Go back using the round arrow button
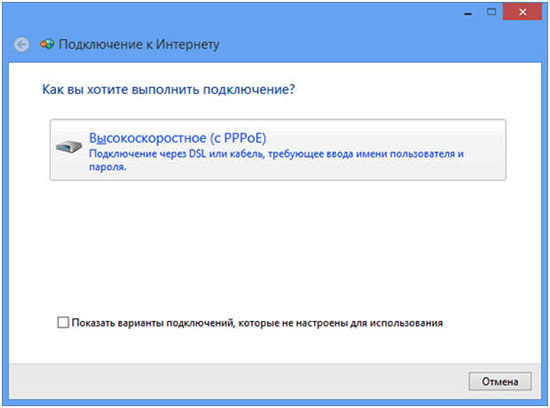 click(x=22, y=45)
